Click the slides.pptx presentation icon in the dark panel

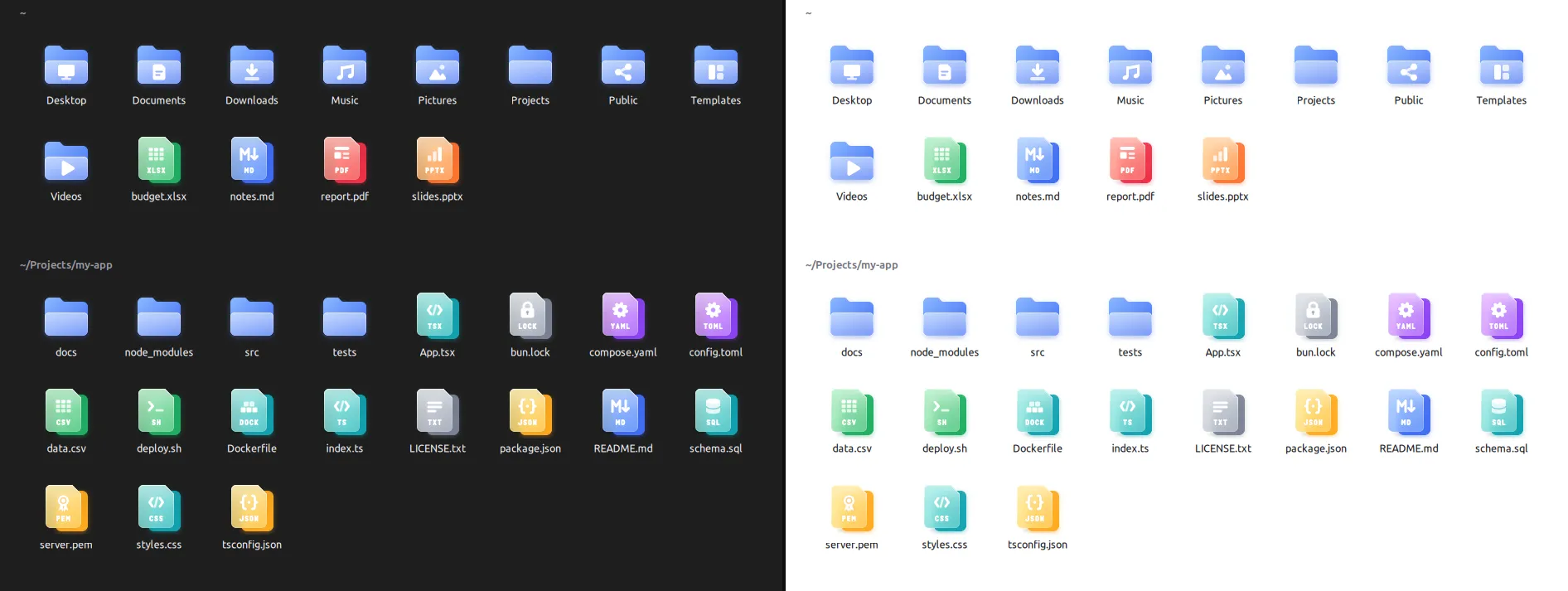coord(438,161)
